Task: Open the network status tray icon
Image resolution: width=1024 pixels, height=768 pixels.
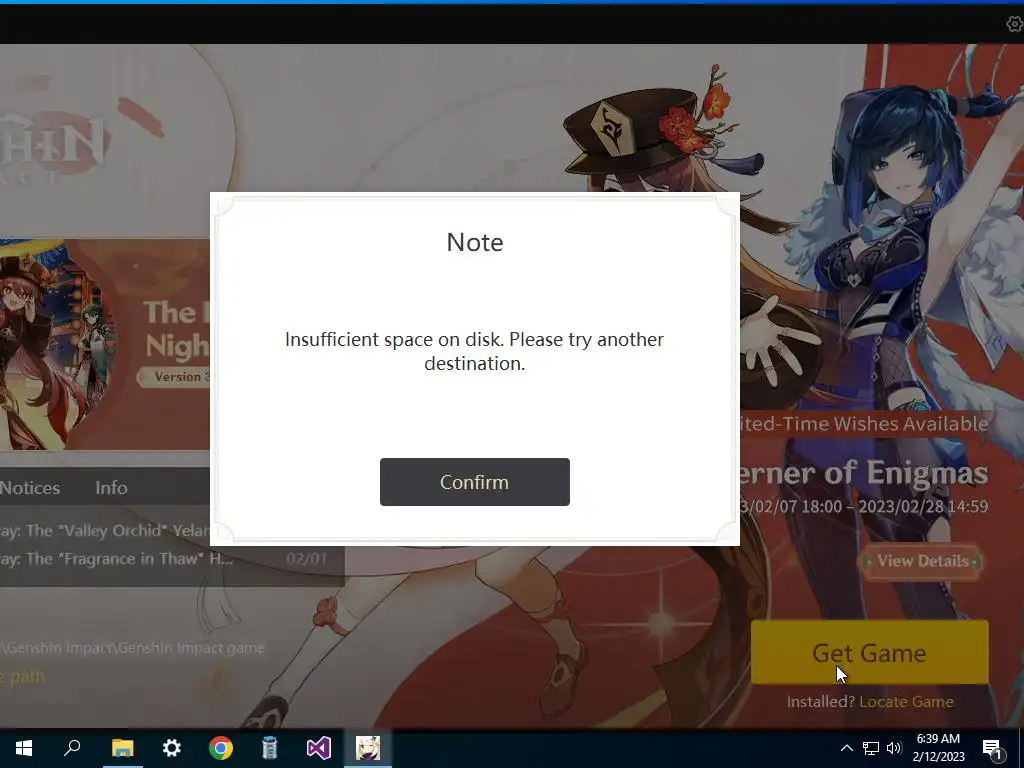Action: 871,748
